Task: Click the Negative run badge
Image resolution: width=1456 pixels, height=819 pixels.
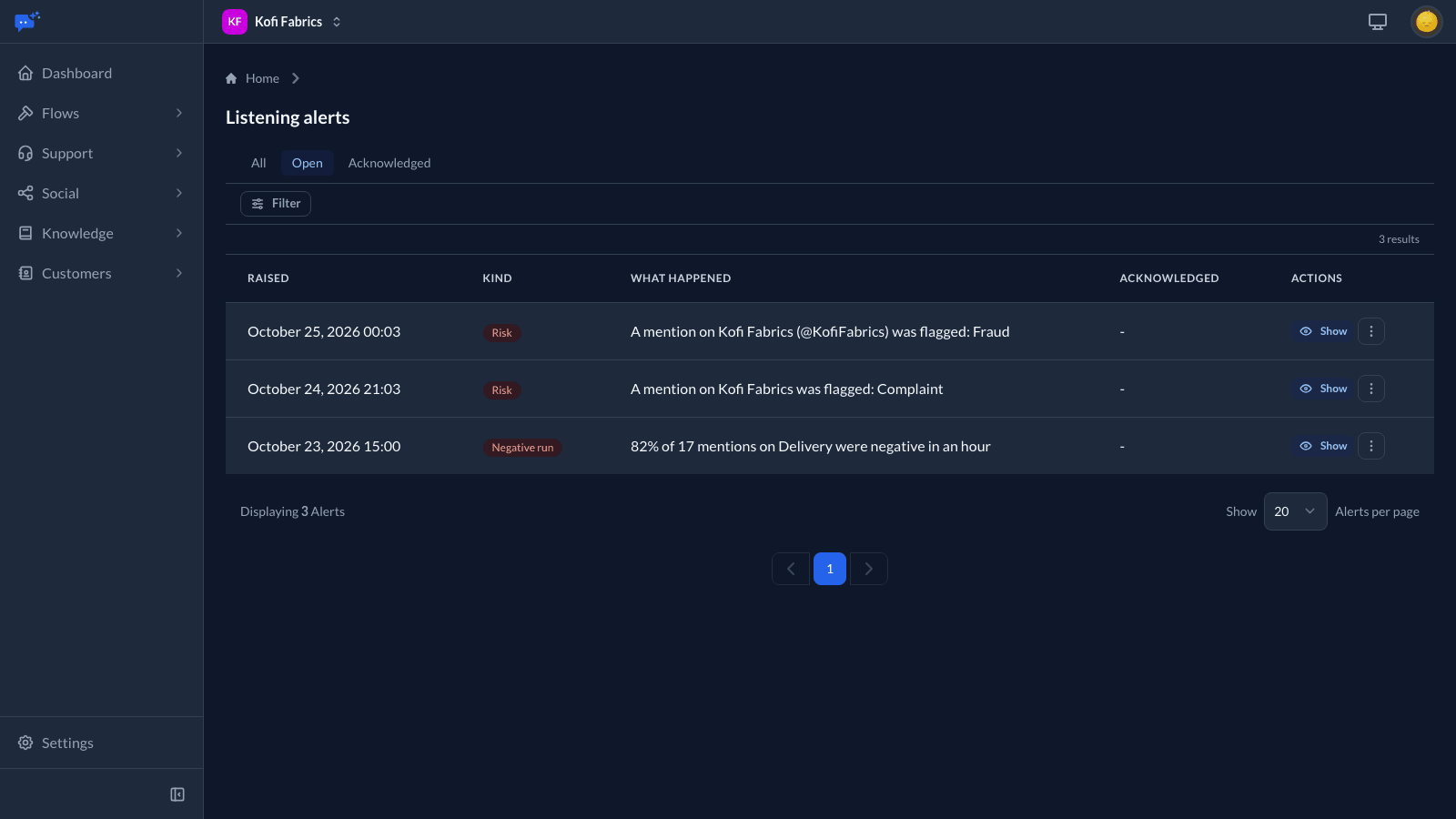Action: pyautogui.click(x=522, y=448)
